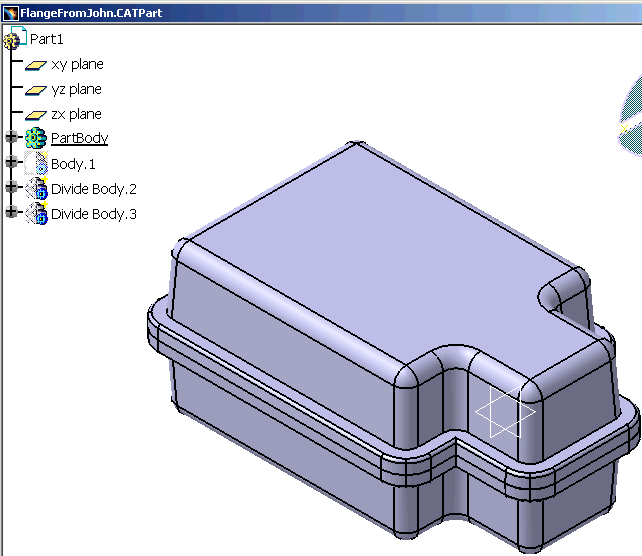Select the Part1 label in tree
The height and width of the screenshot is (556, 642).
click(47, 39)
